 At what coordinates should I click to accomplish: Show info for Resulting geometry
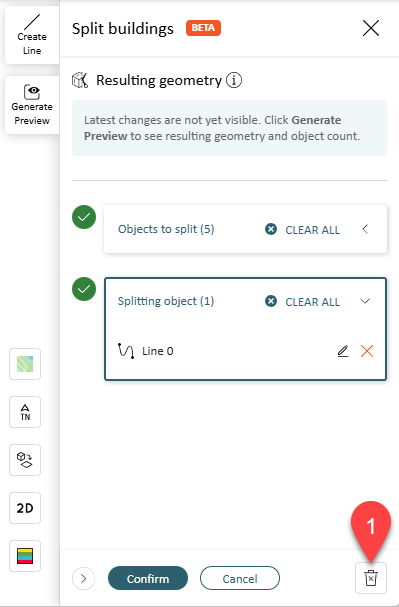(234, 81)
